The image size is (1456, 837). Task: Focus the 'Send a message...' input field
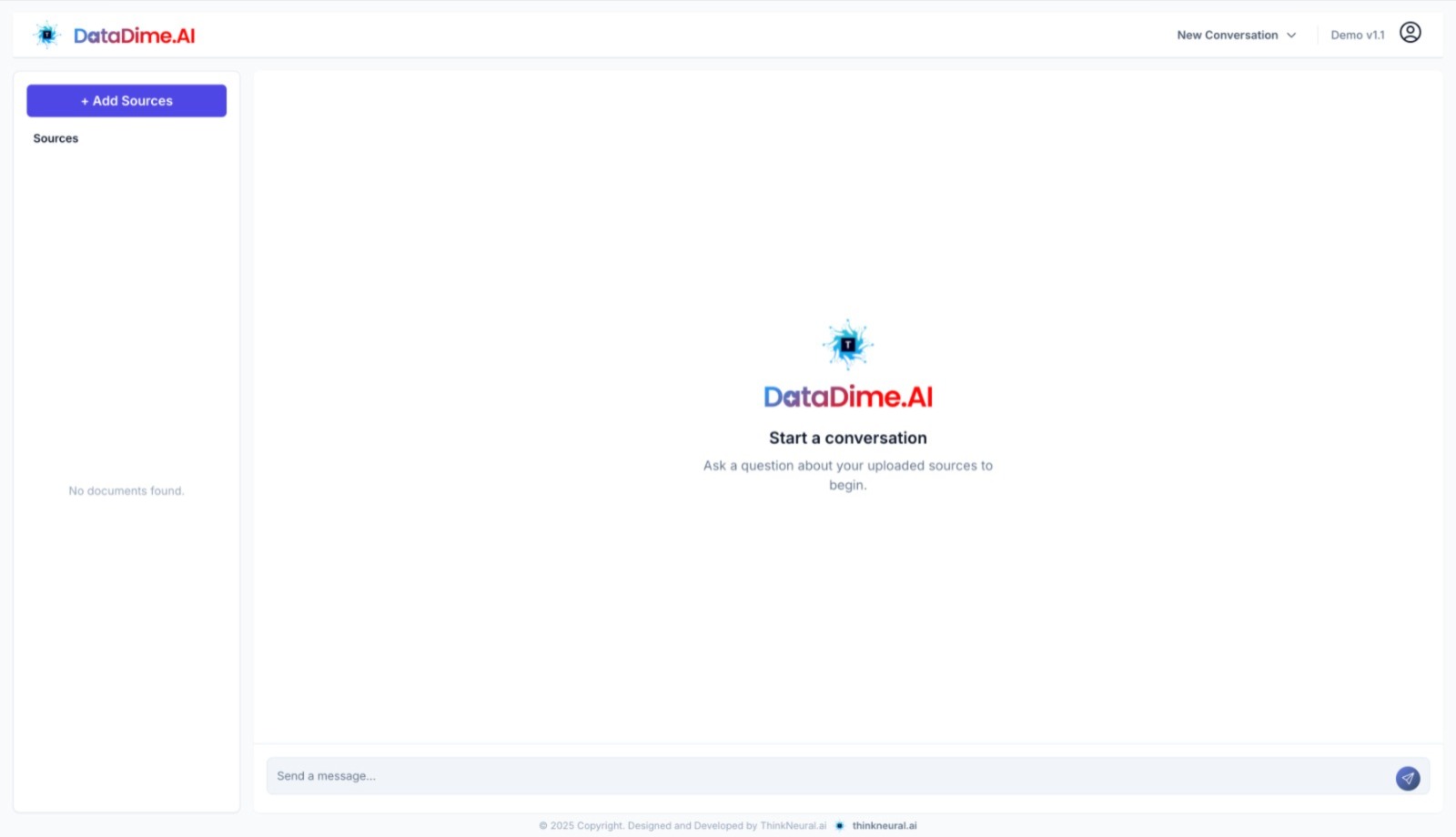pyautogui.click(x=819, y=776)
